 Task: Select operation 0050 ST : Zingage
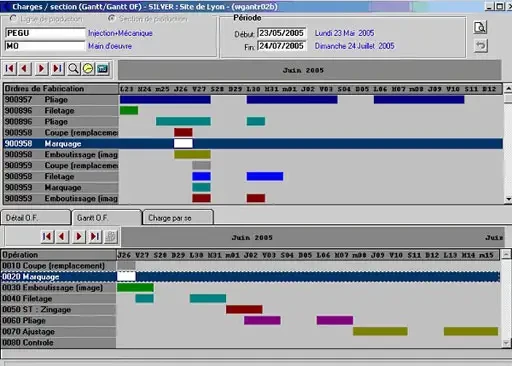(x=251, y=310)
